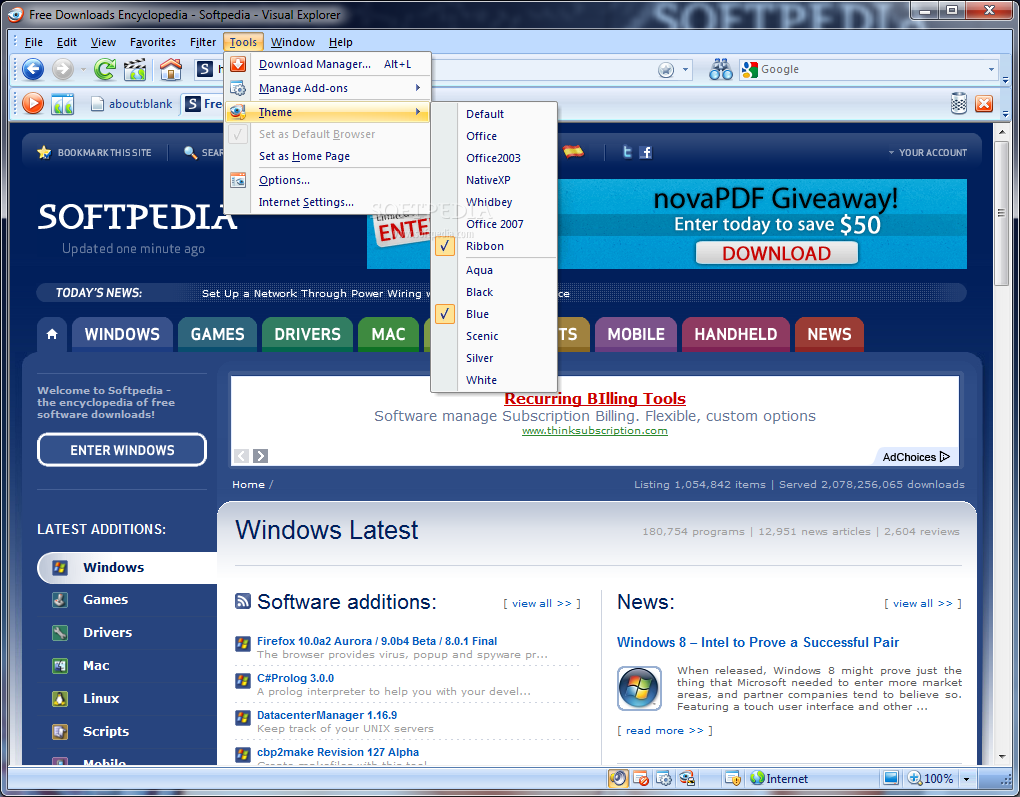1020x797 pixels.
Task: Open search with the binoculars icon
Action: click(721, 69)
